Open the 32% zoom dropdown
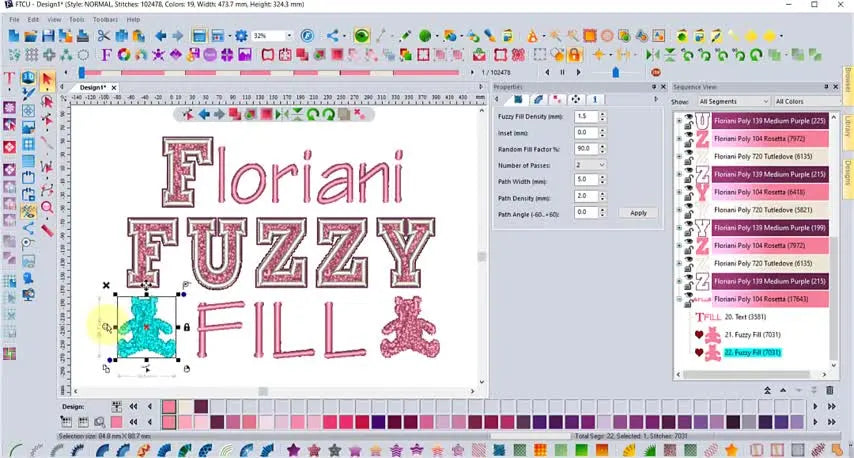This screenshot has height=458, width=854. [x=289, y=36]
